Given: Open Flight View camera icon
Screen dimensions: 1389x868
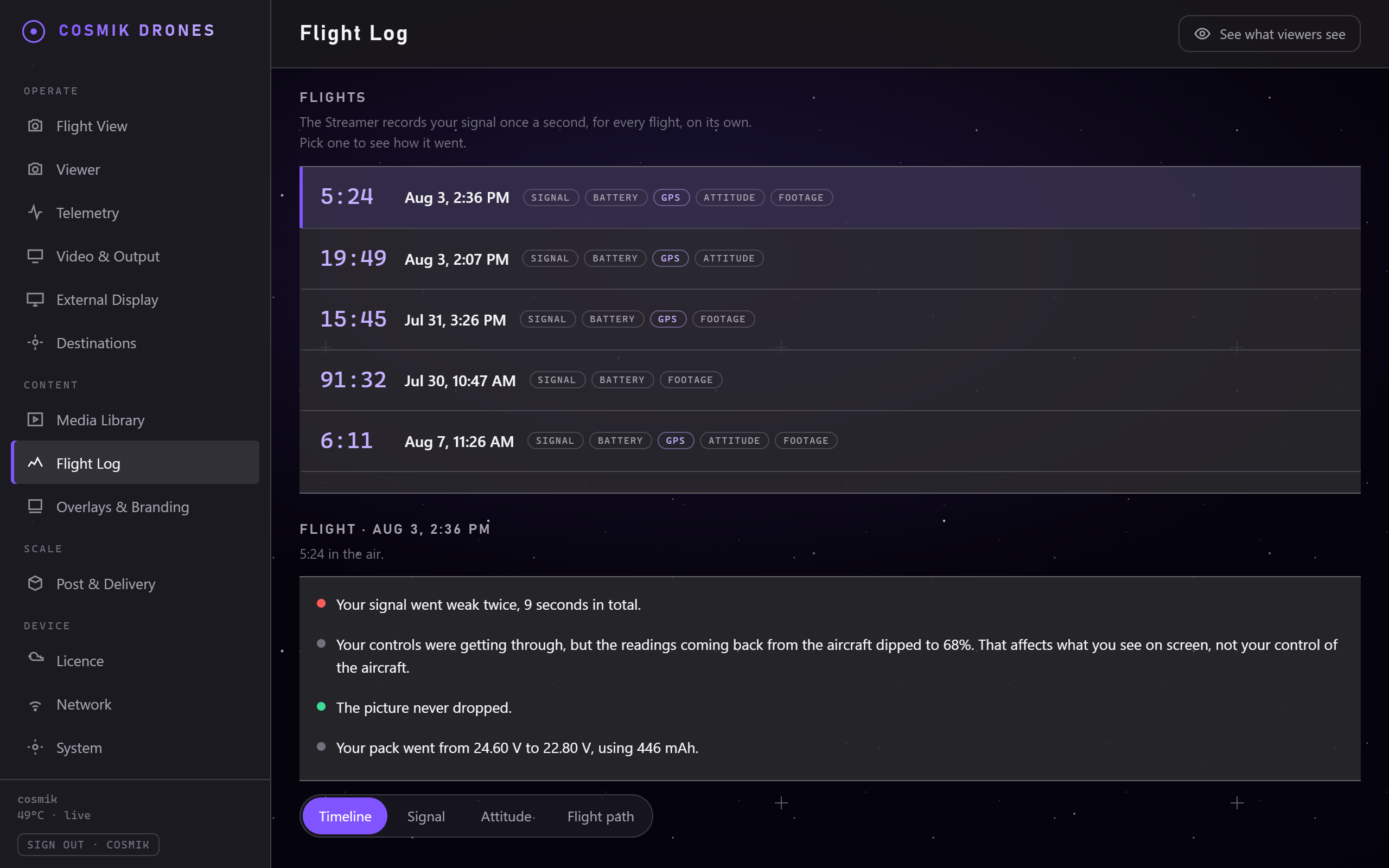Looking at the screenshot, I should tap(35, 126).
